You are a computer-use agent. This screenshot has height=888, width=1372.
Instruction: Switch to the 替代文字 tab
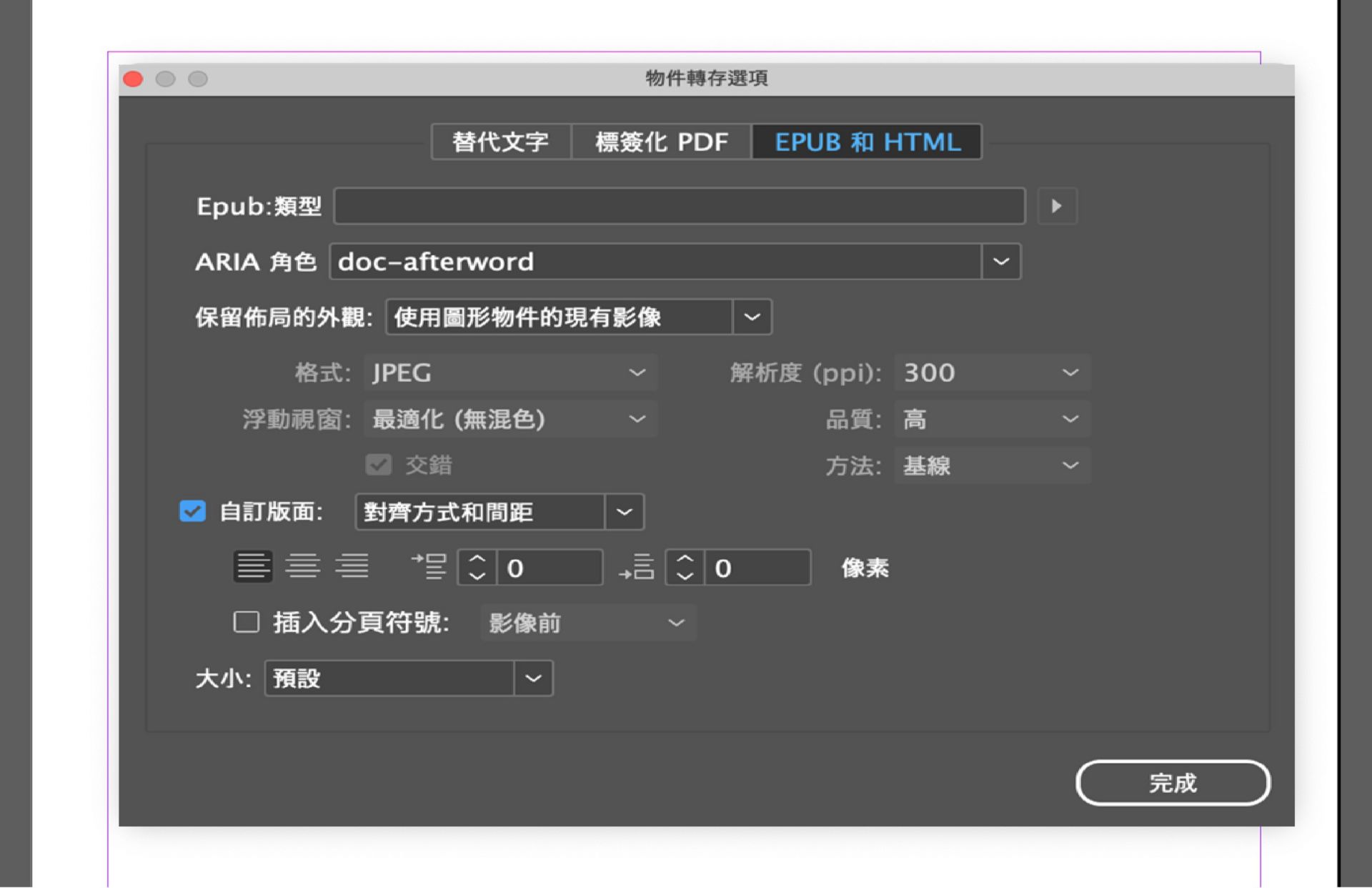click(x=500, y=142)
